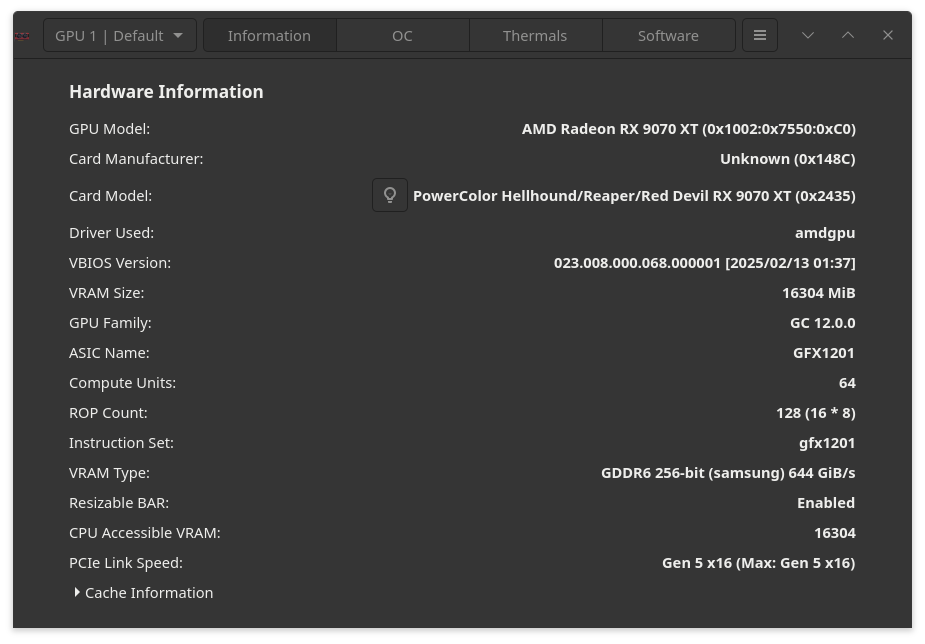Click the Hardware Information heading

pyautogui.click(x=166, y=91)
